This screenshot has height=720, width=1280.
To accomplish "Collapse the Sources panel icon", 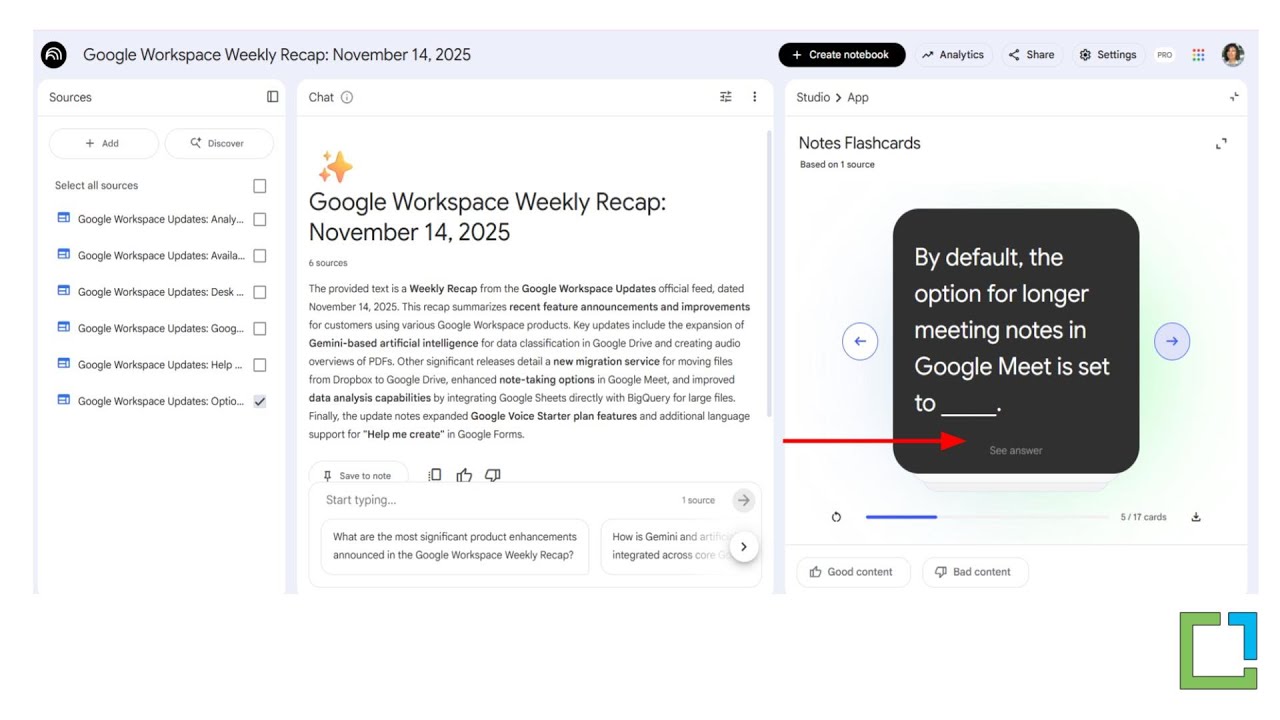I will [272, 97].
